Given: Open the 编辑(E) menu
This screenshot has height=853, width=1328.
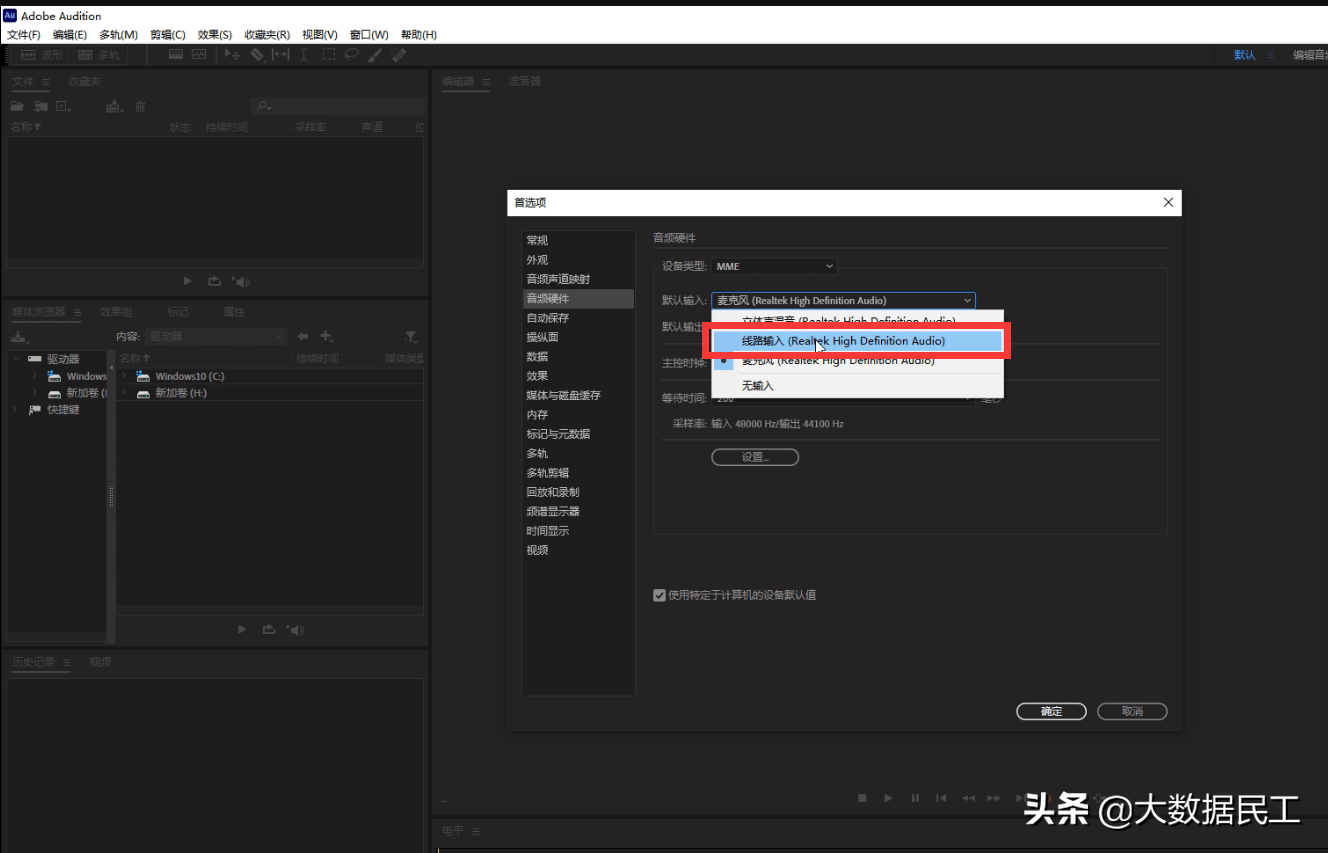Looking at the screenshot, I should click(x=70, y=35).
